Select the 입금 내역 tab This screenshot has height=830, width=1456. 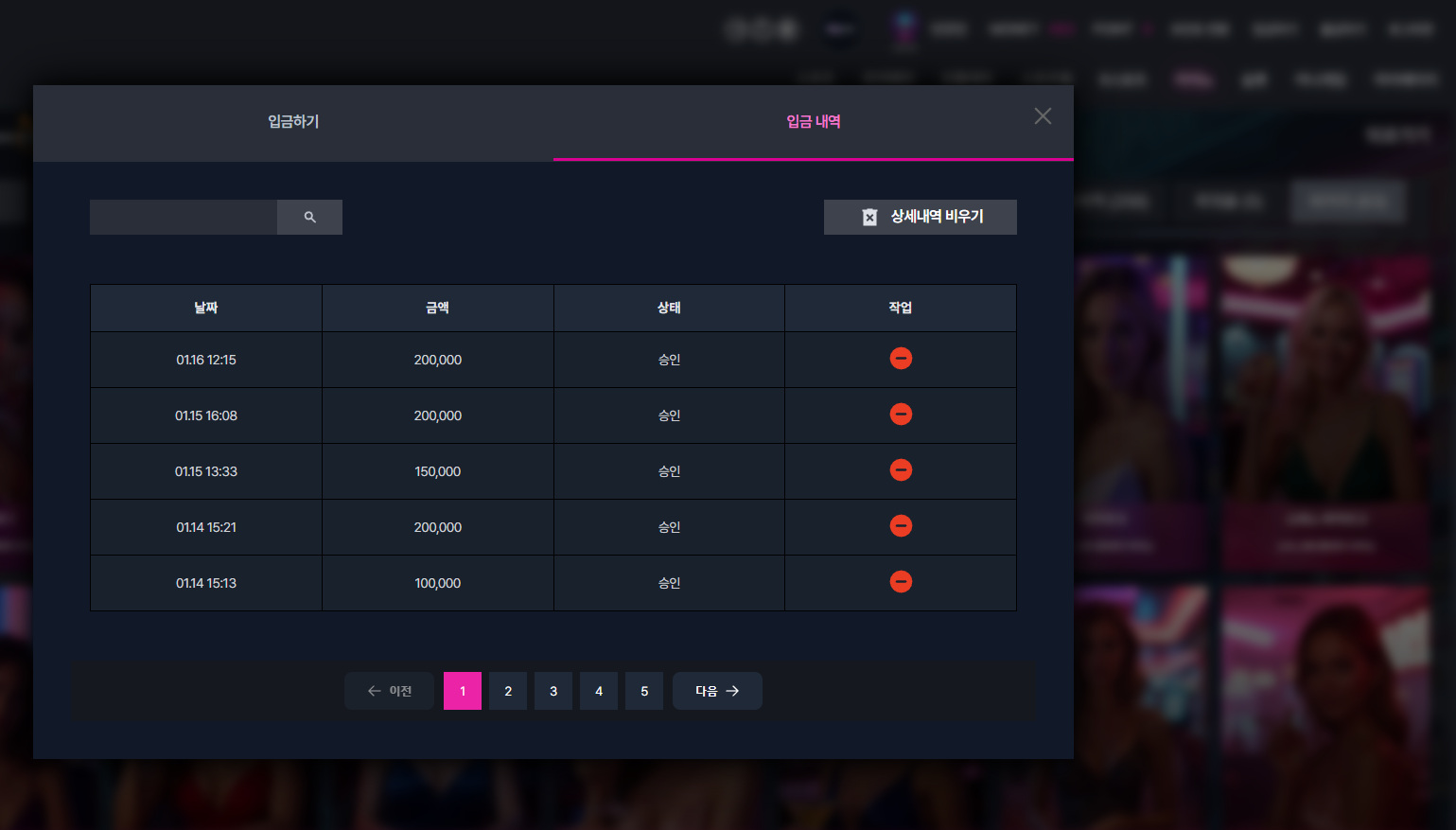[814, 122]
